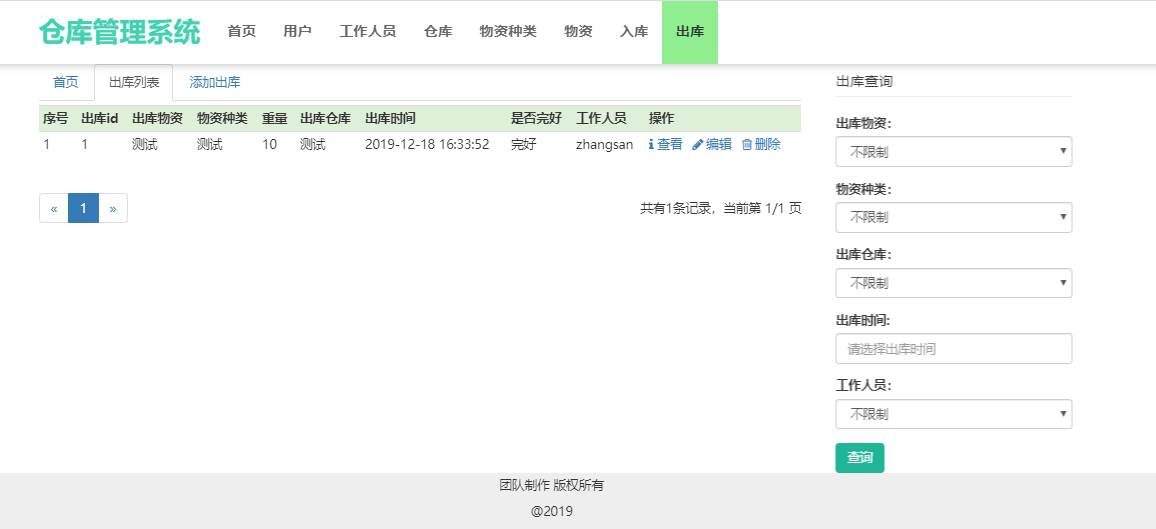Click the 出库时间 column header
Viewport: 1156px width, 529px height.
(x=390, y=119)
